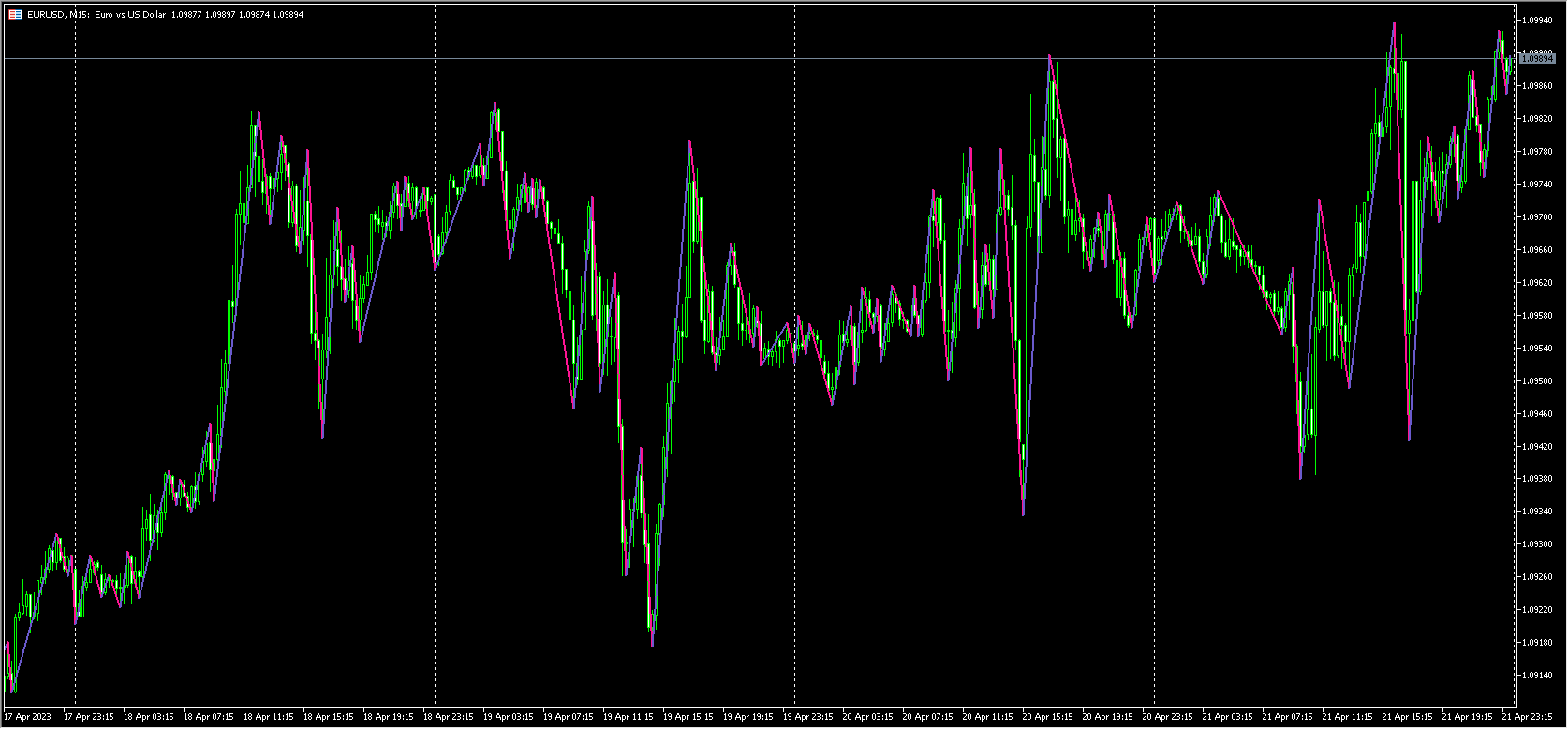The width and height of the screenshot is (1568, 729).
Task: Click the 1.09620 price scale value
Action: (1537, 283)
